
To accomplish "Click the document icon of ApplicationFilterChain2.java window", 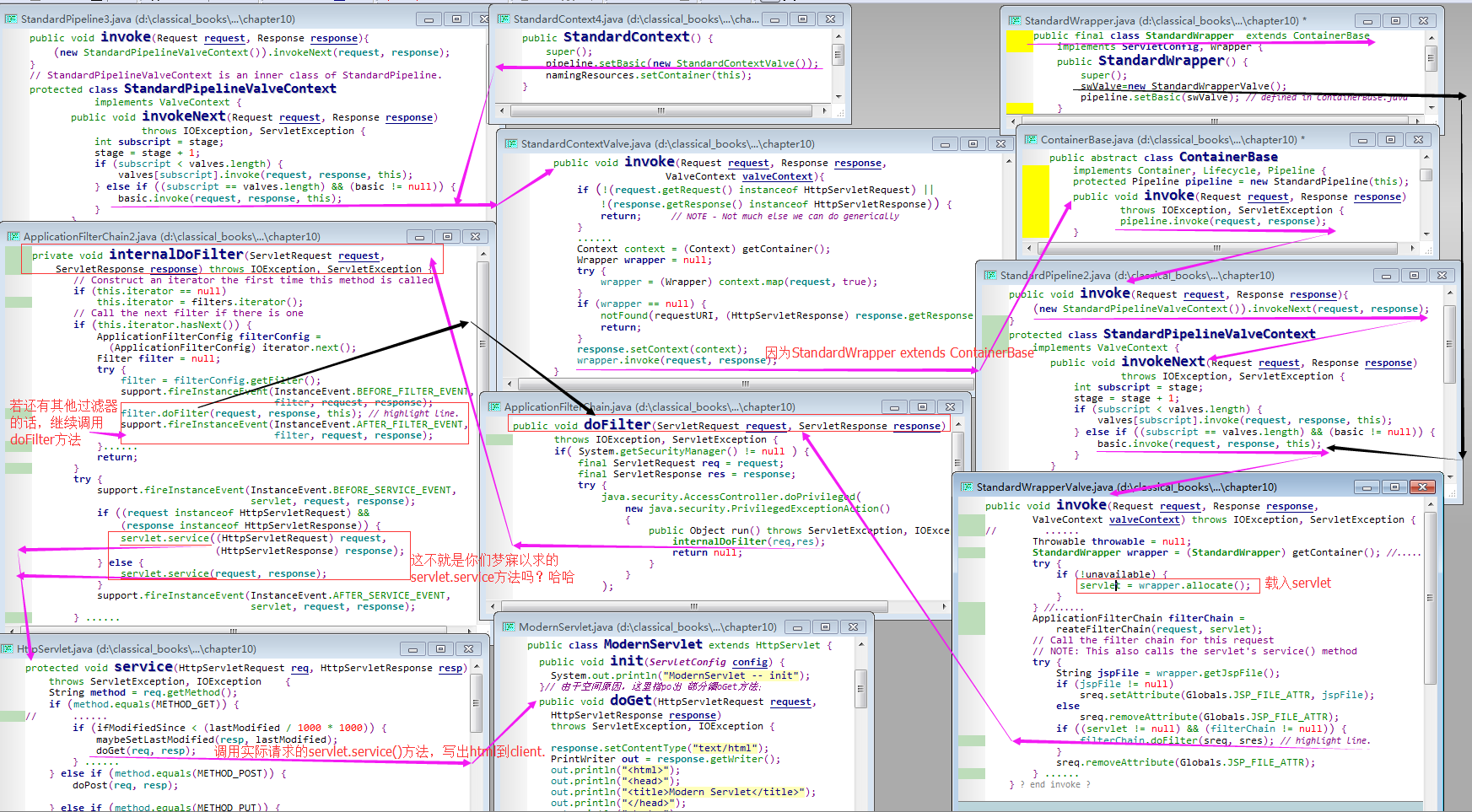I will coord(13,236).
